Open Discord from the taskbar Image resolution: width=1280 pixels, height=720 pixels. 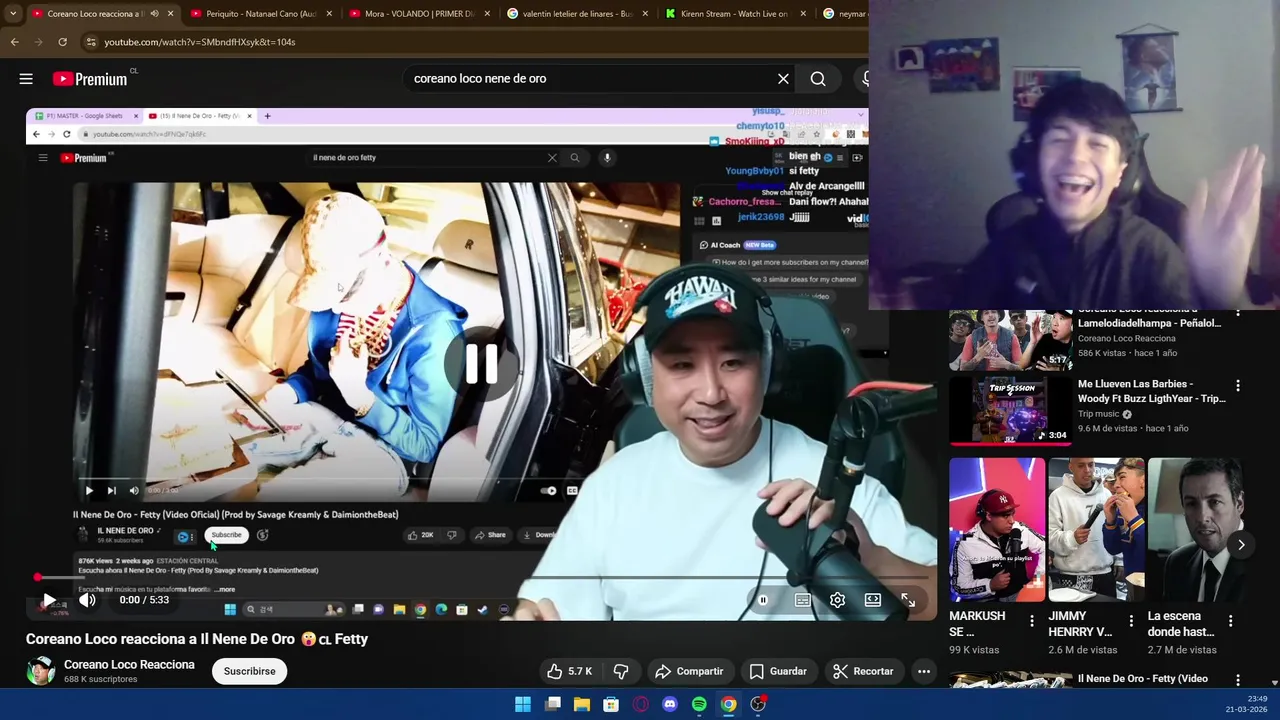point(670,704)
